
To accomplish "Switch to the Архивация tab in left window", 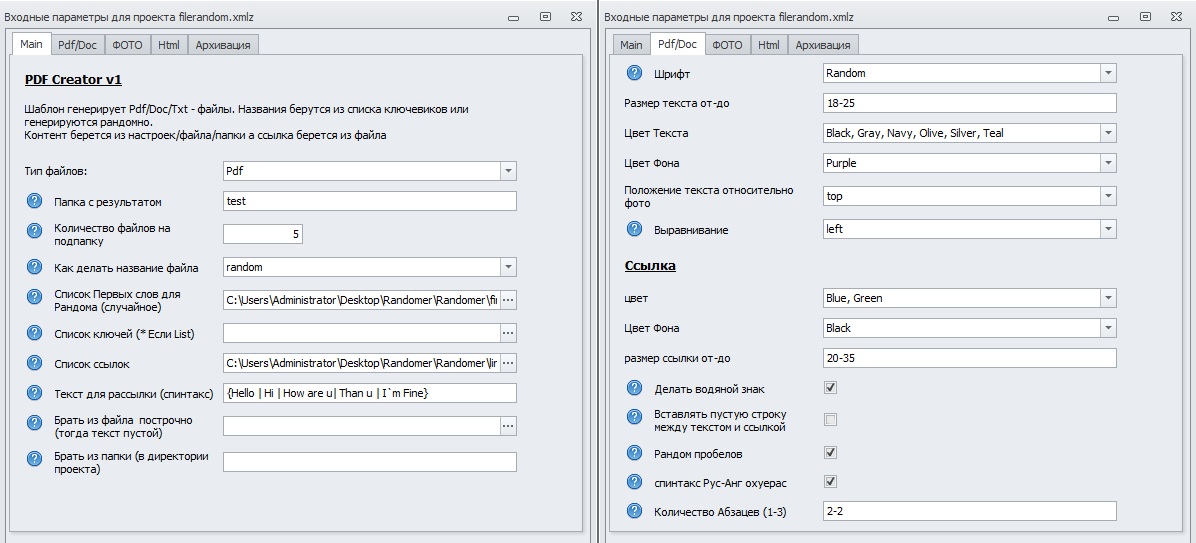I will [x=223, y=45].
